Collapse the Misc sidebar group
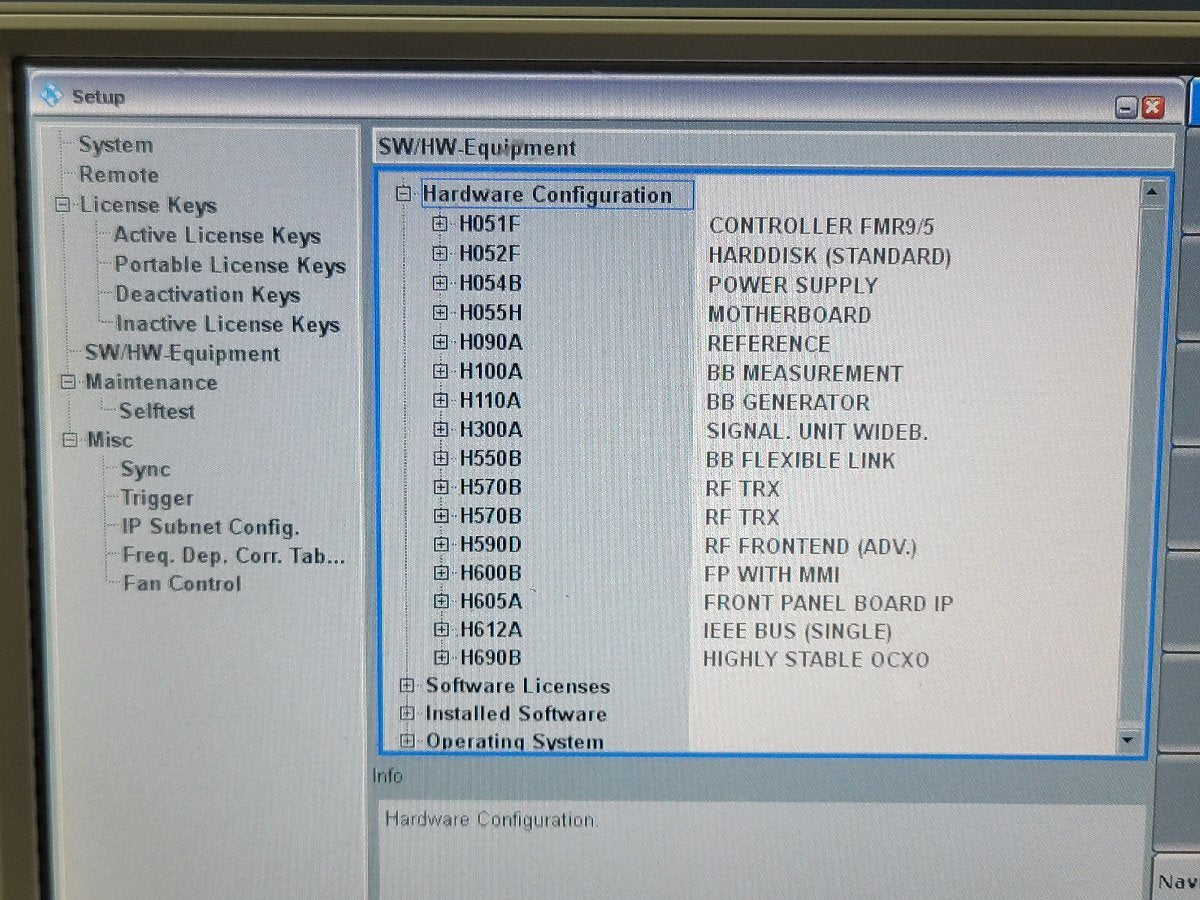The image size is (1200, 900). tap(68, 440)
